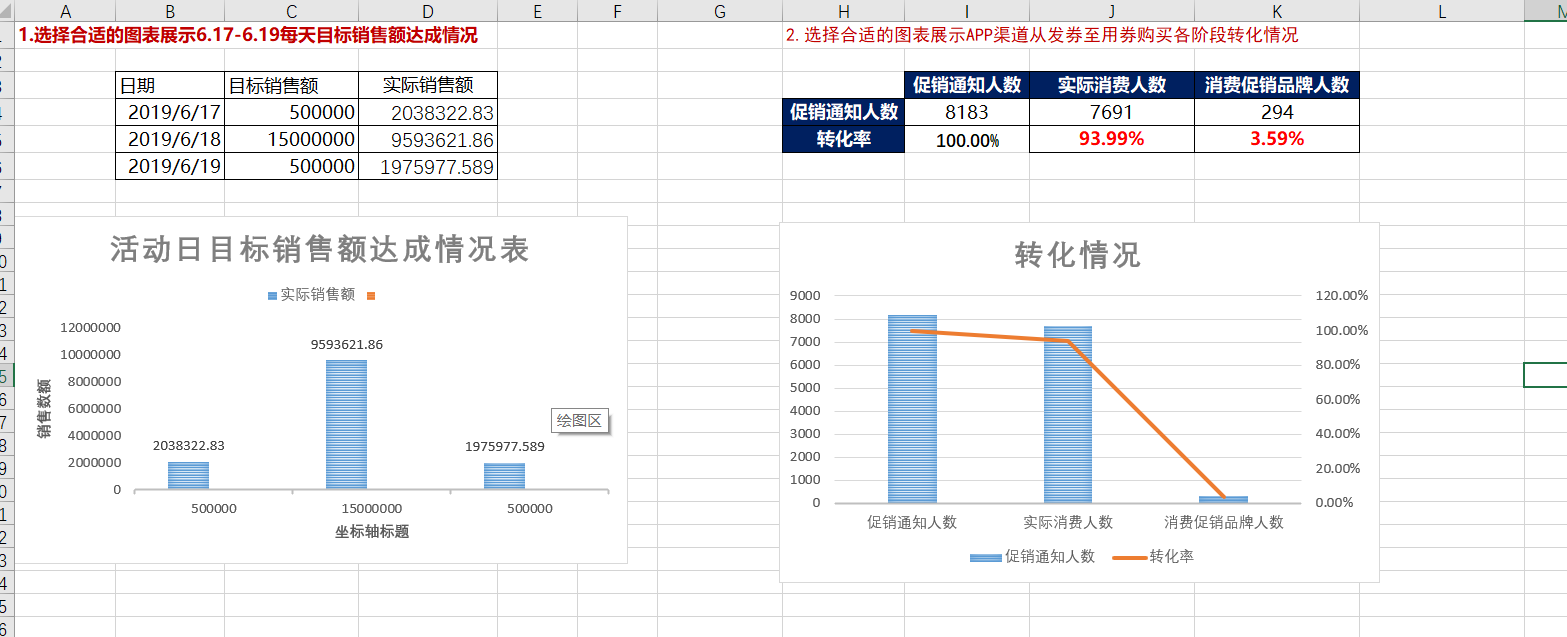Select the '目标销售额' header cell
This screenshot has width=1567, height=637.
[x=291, y=85]
